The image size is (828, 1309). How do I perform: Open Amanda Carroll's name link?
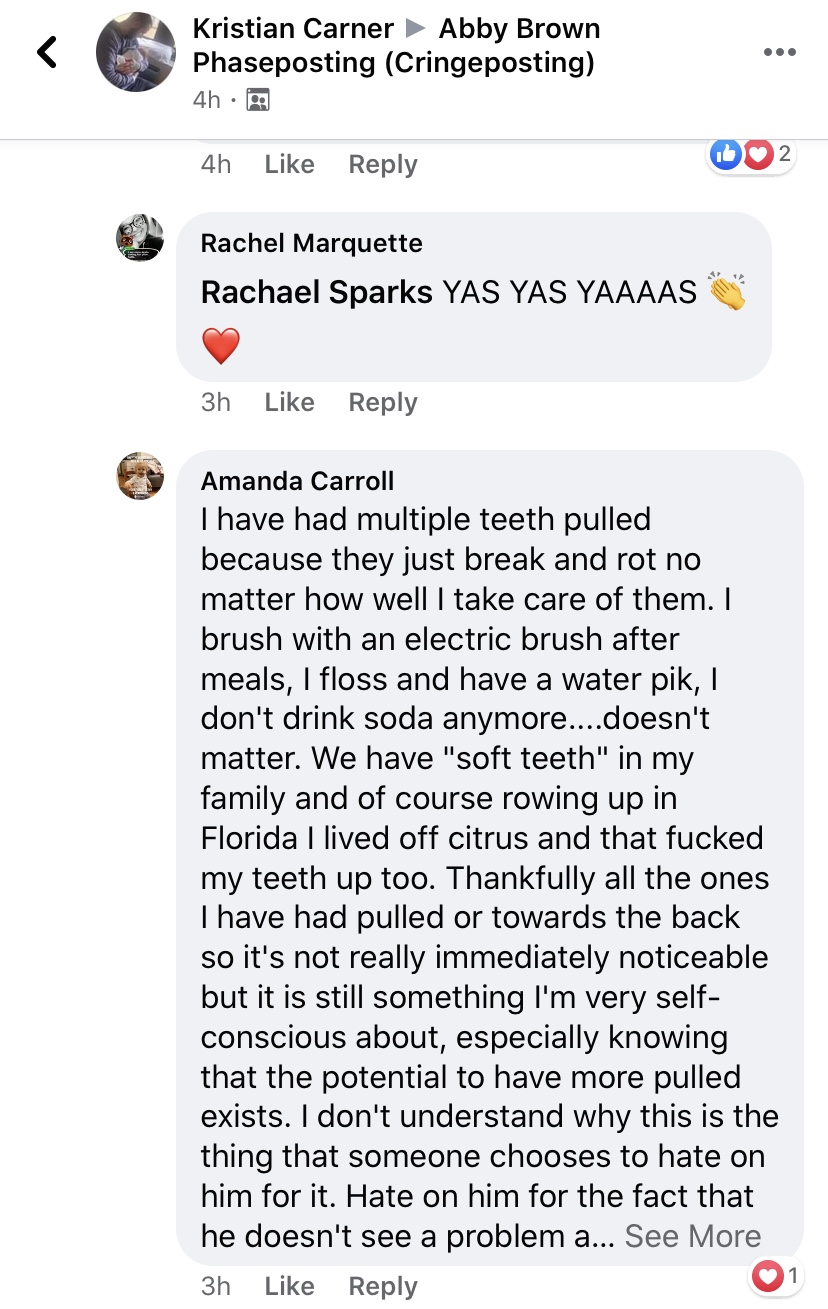pos(297,481)
